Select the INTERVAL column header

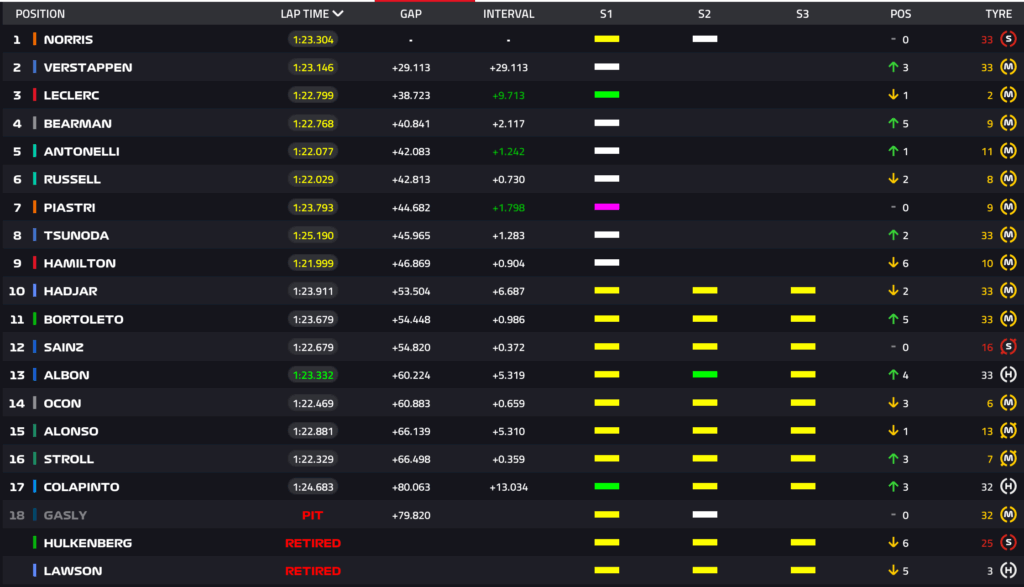point(508,14)
